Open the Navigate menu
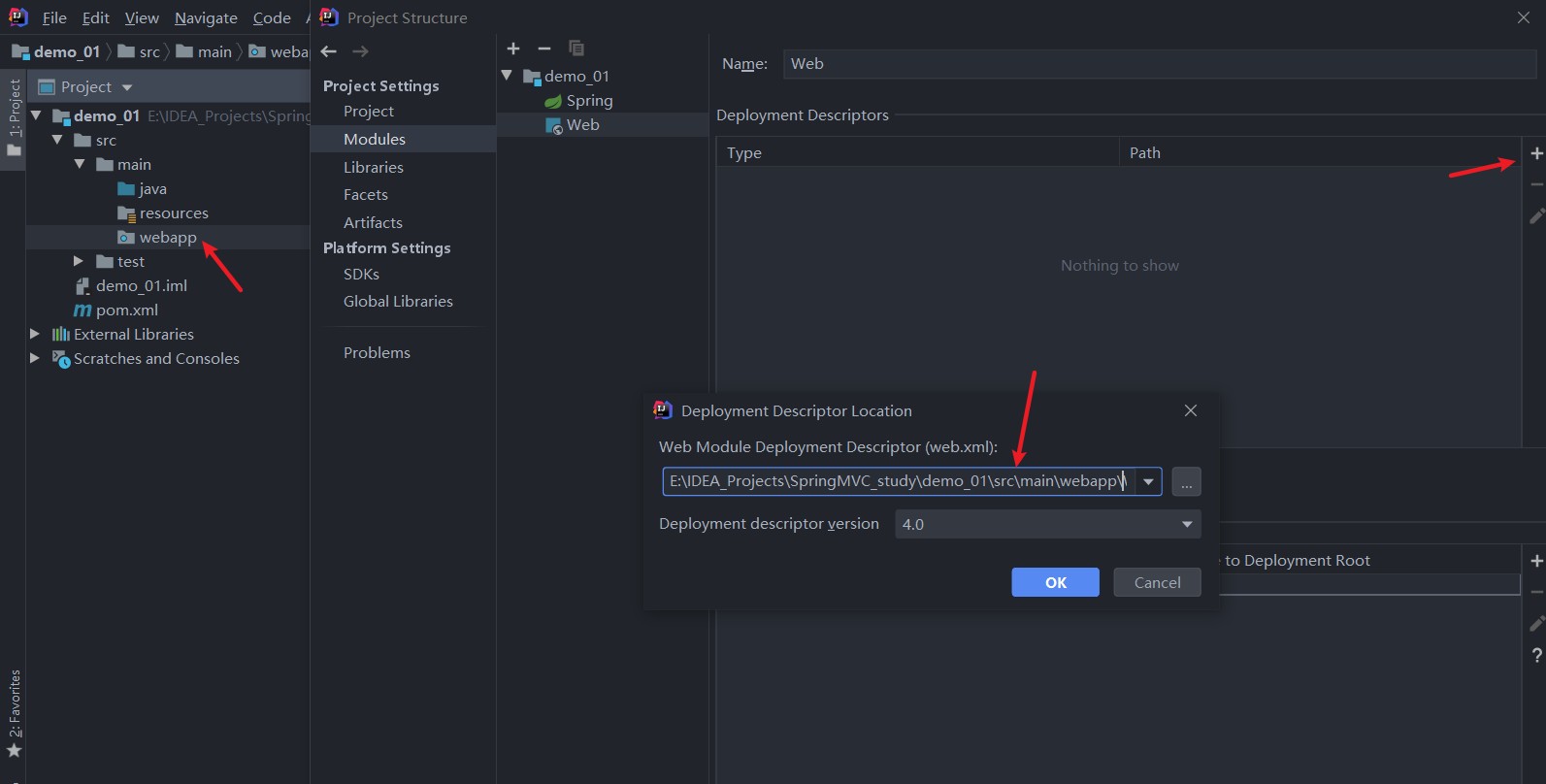 tap(206, 17)
